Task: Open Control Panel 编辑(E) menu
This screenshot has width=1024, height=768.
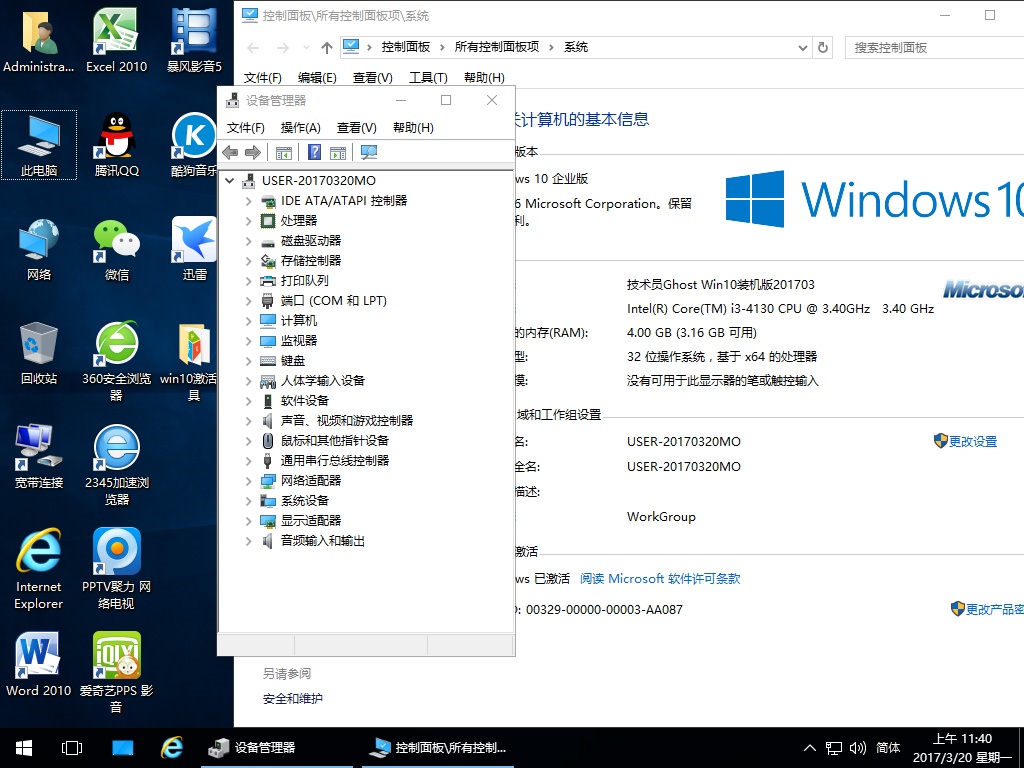Action: (317, 78)
